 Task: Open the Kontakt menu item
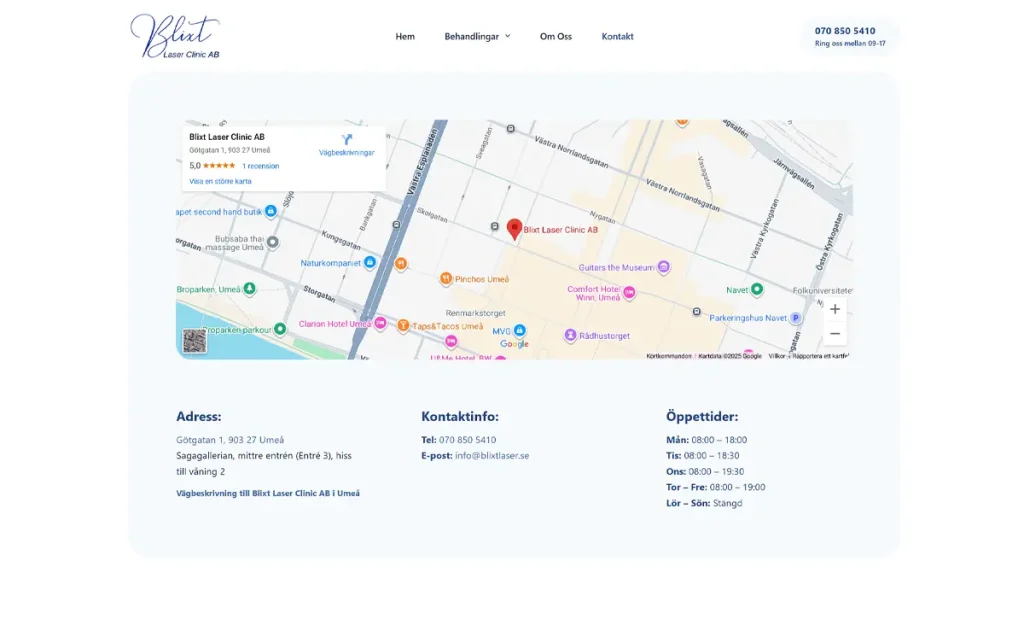coord(617,36)
